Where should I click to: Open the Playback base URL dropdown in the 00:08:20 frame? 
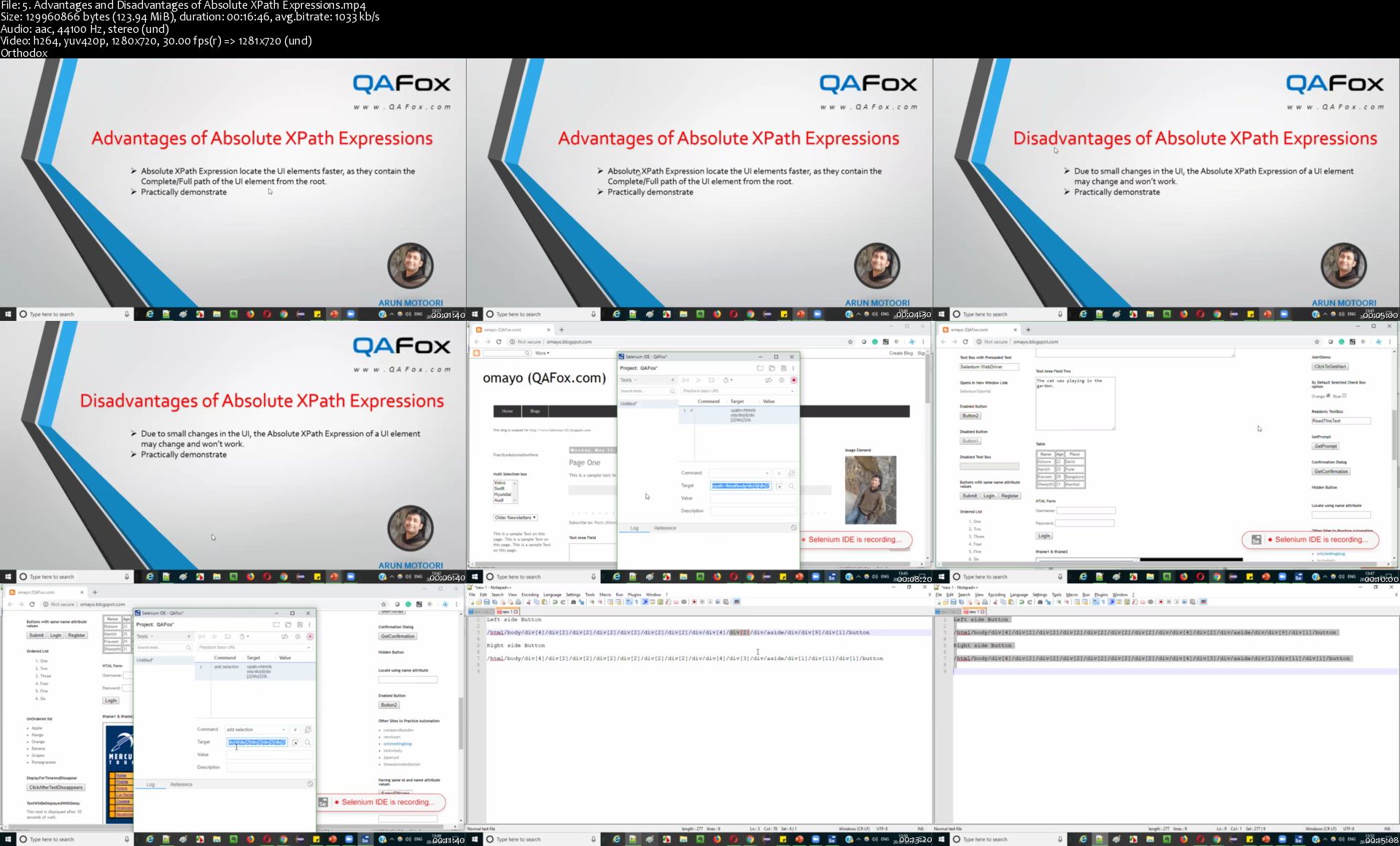click(793, 391)
